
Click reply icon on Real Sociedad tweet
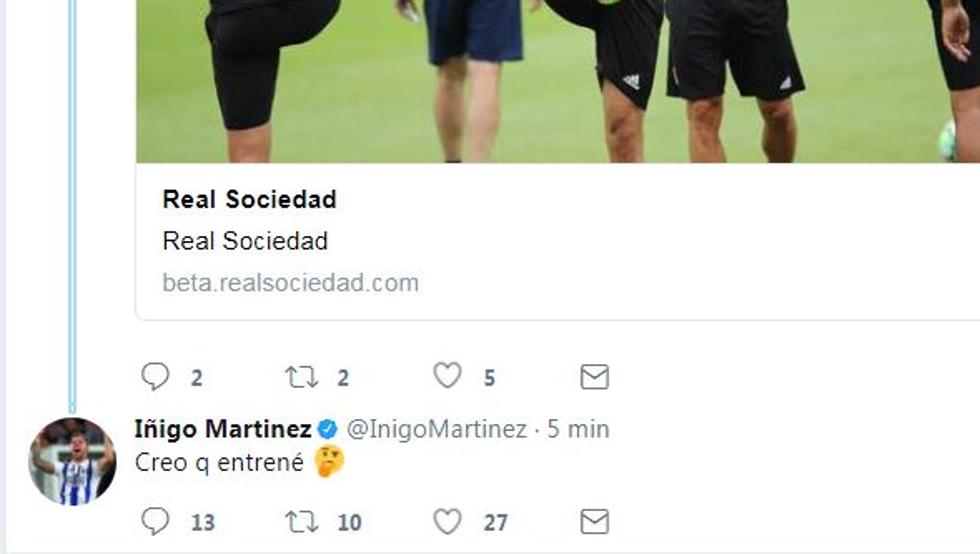click(155, 376)
